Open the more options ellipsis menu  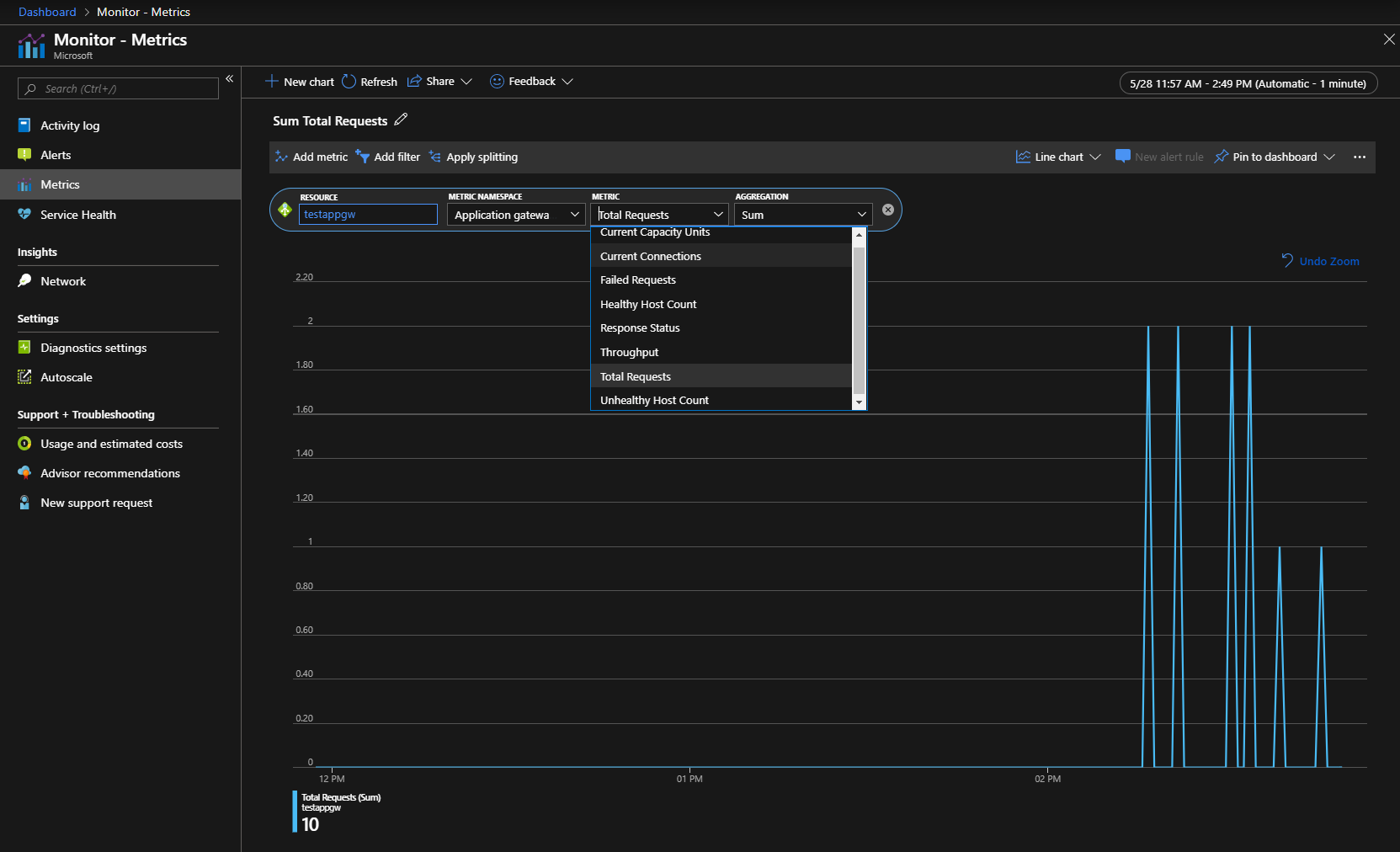(x=1359, y=157)
